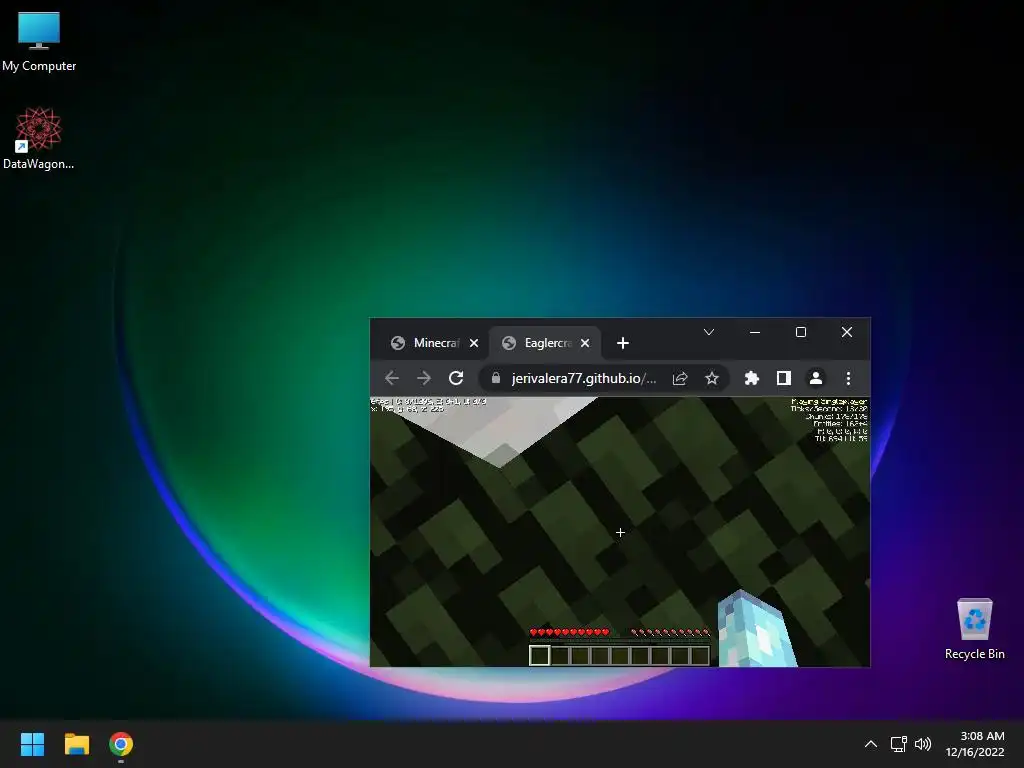Viewport: 1024px width, 768px height.
Task: Close the Minecraft tab
Action: pos(474,343)
